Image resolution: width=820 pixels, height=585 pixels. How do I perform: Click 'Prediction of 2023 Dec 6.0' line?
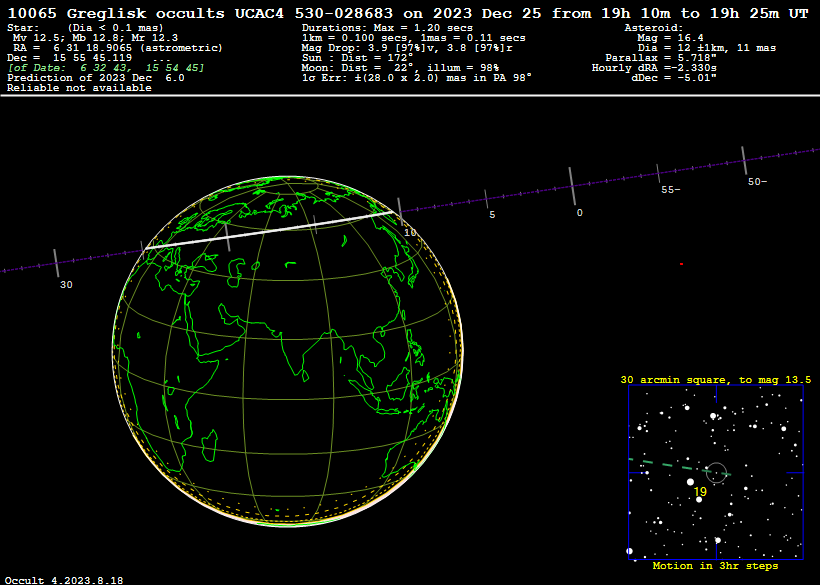click(x=96, y=78)
